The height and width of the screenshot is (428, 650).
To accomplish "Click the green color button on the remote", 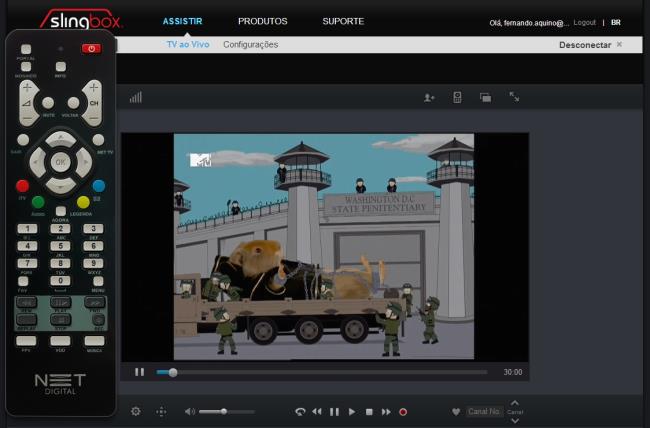I will click(38, 202).
